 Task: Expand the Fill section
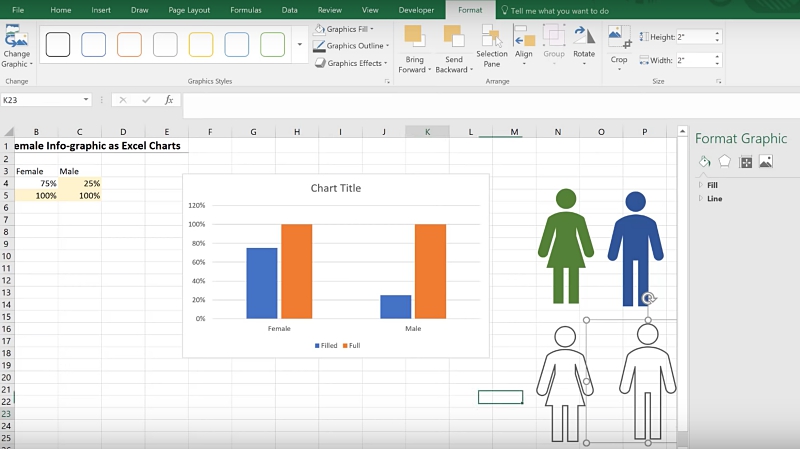[712, 185]
